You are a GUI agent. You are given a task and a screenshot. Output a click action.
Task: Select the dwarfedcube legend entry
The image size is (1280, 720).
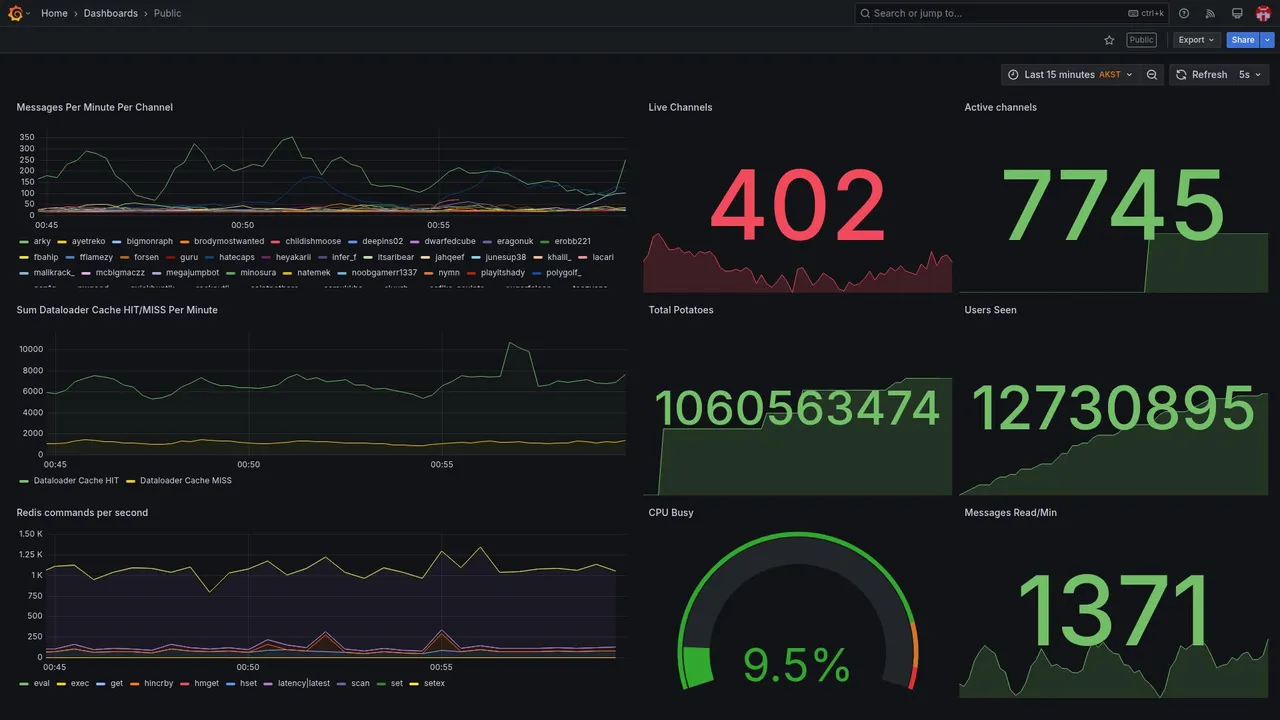(450, 241)
